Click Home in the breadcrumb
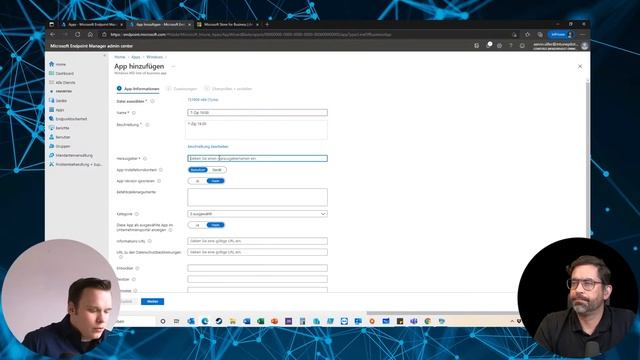Screen dimensions: 640x360 120,57
